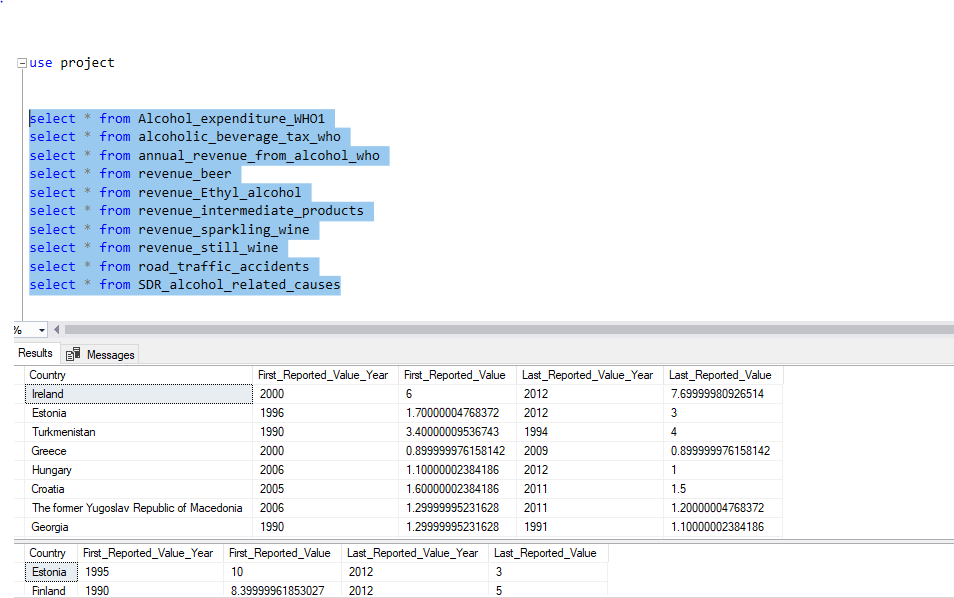The image size is (954, 598).
Task: Click revenue_sparkling_wine in the query
Action: coord(223,230)
